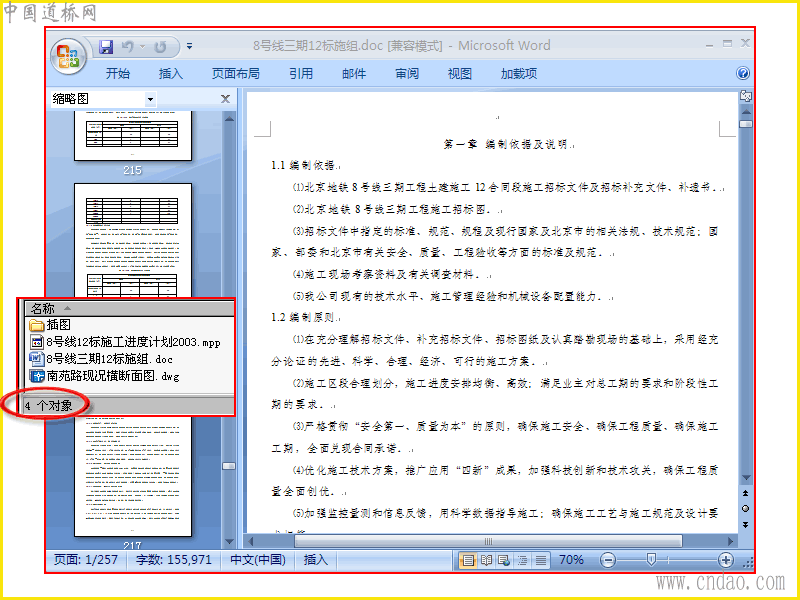This screenshot has width=800, height=600.
Task: Open the Office Button menu
Action: pyautogui.click(x=68, y=56)
